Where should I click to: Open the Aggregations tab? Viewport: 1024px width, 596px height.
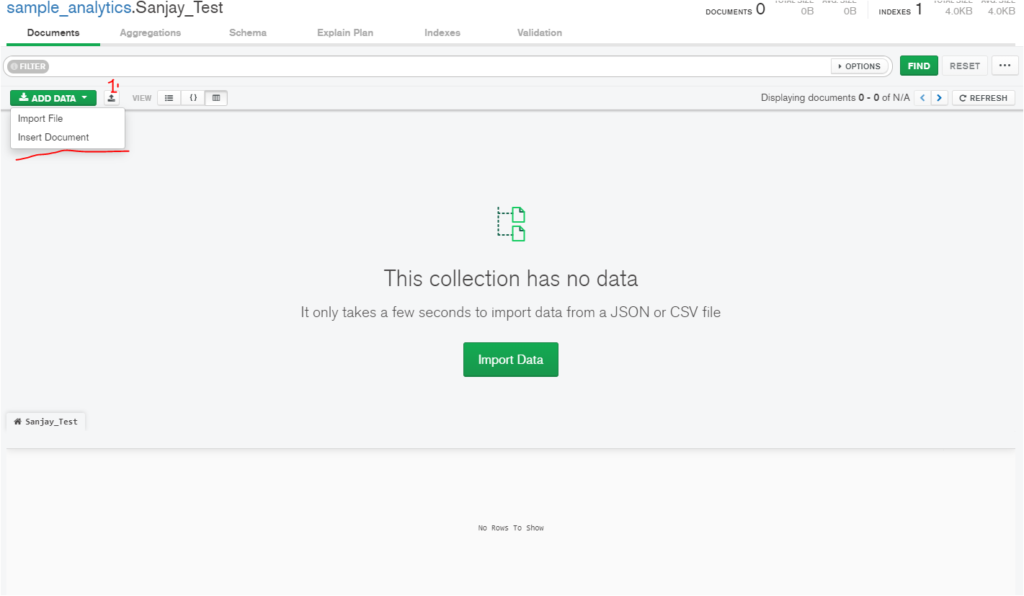(150, 33)
